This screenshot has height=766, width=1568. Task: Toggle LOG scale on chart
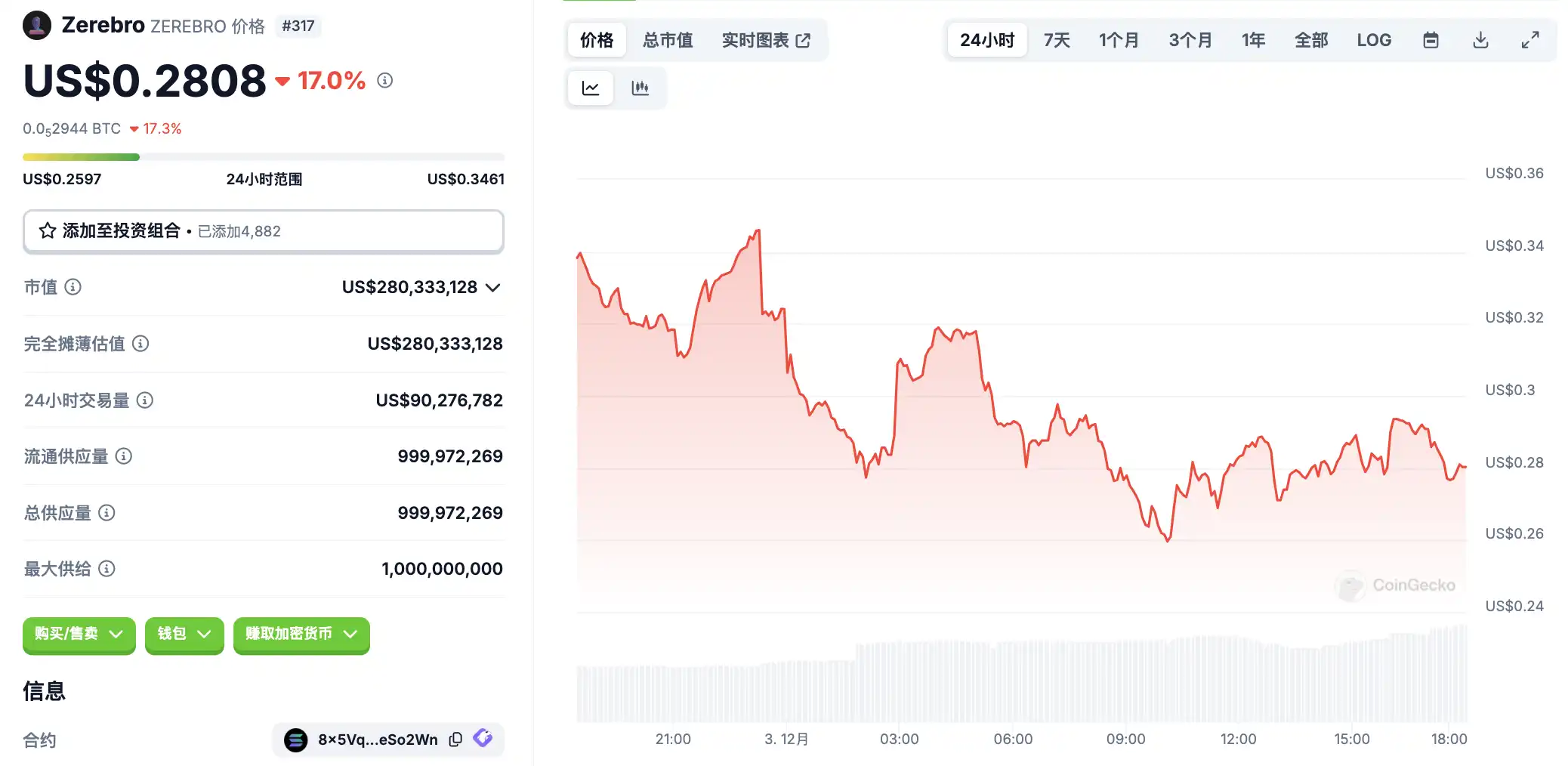pyautogui.click(x=1374, y=40)
